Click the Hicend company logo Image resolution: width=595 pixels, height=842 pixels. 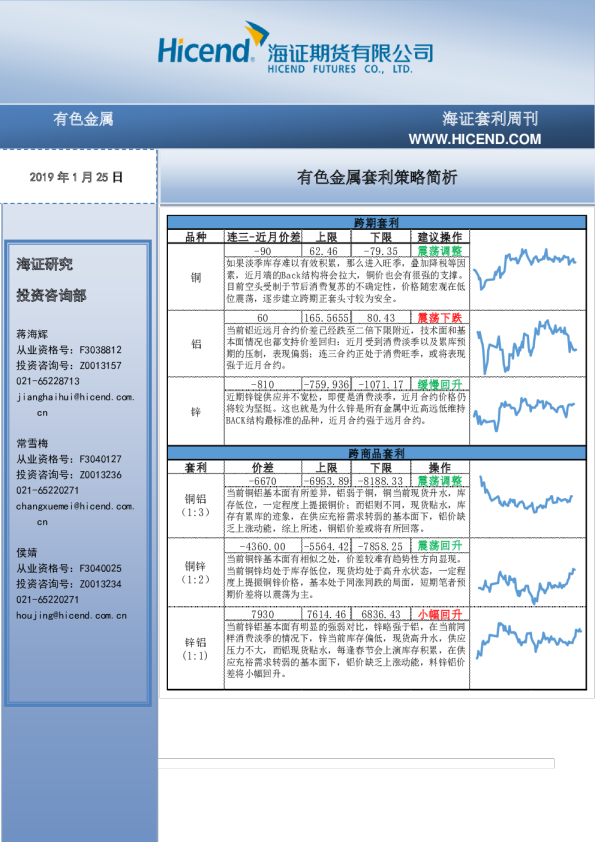[295, 48]
